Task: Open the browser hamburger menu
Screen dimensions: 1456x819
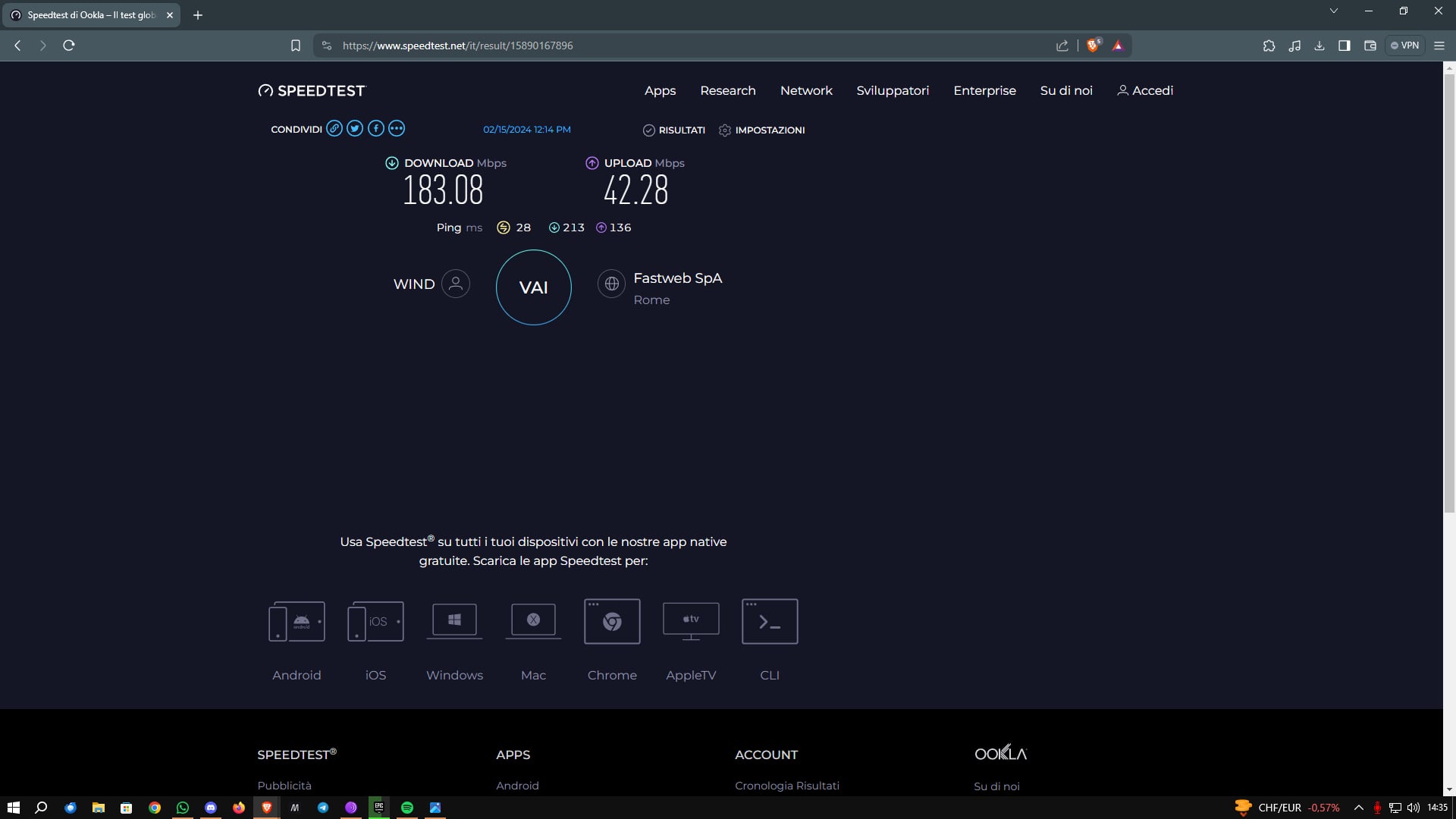Action: click(1439, 45)
